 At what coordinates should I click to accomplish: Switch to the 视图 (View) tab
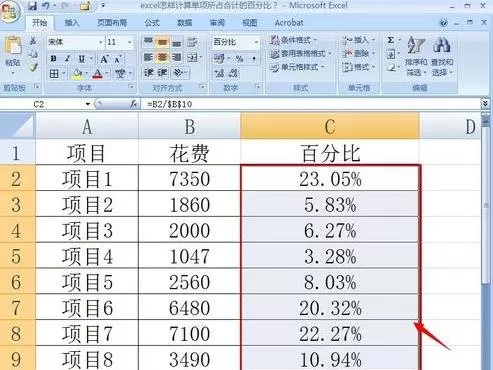tap(250, 23)
